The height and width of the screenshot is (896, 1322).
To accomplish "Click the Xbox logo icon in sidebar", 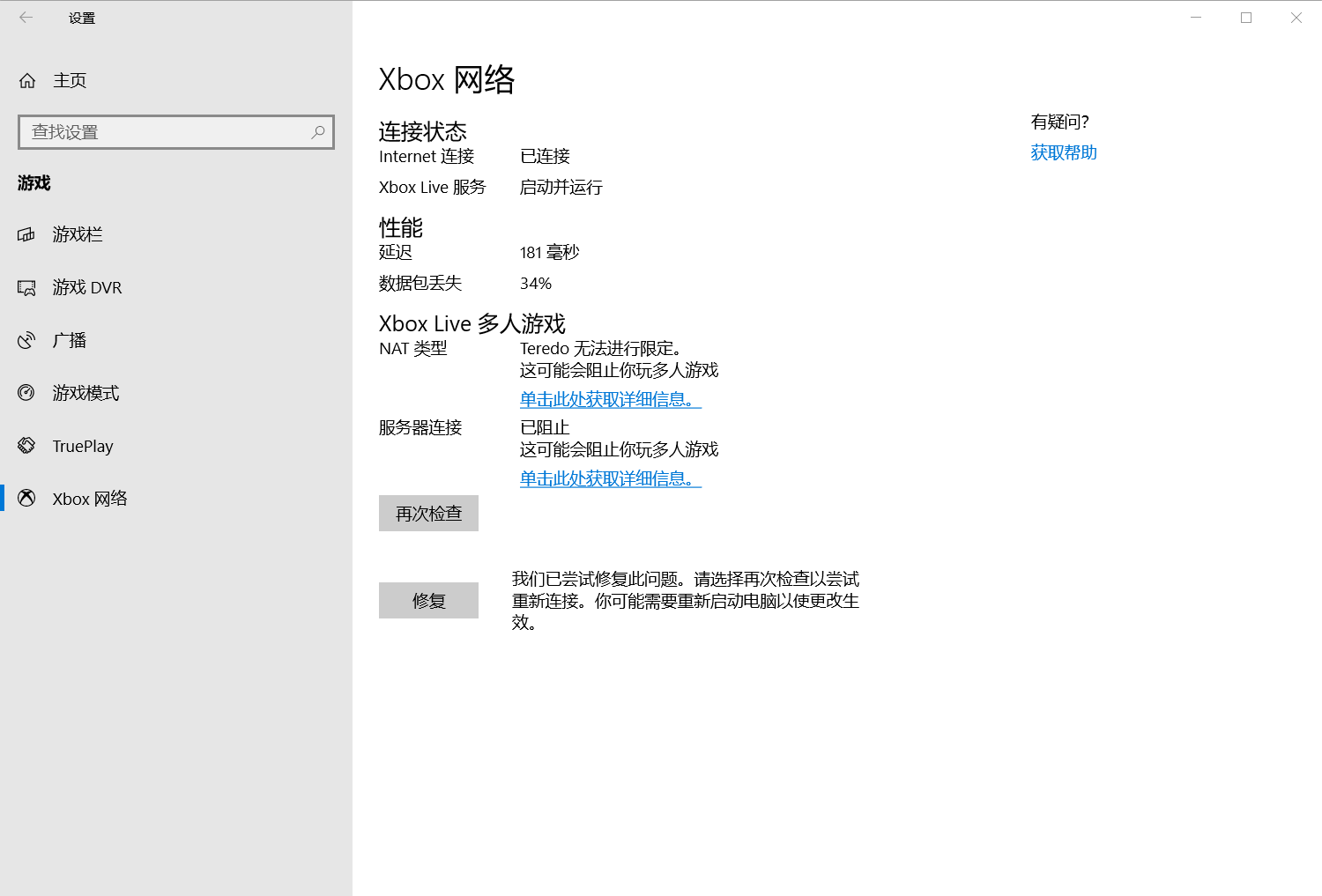I will [x=26, y=498].
